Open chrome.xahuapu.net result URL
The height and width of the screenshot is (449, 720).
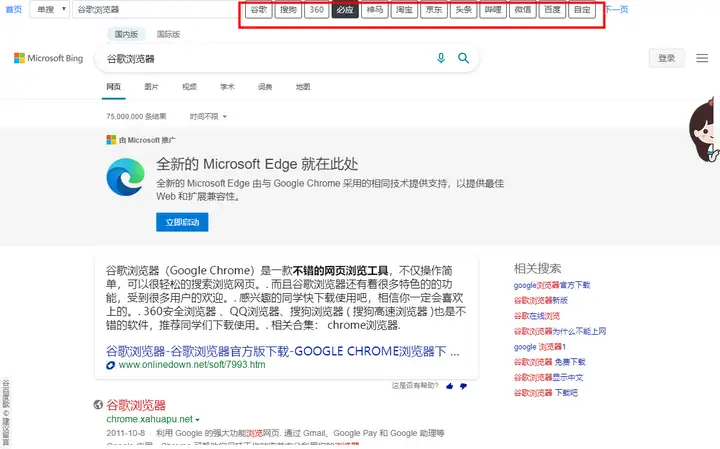coord(150,419)
